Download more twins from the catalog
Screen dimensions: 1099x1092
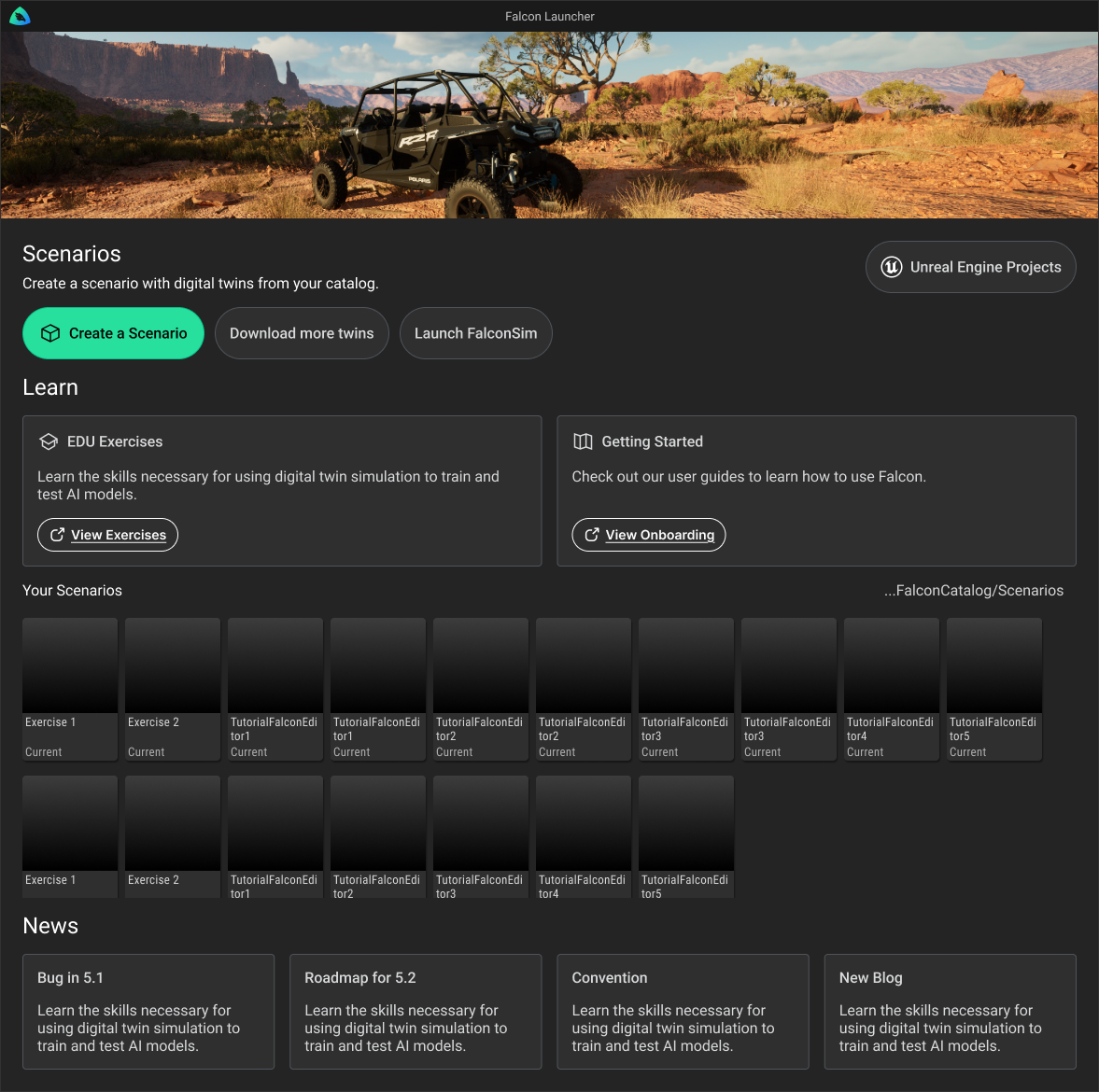click(302, 332)
